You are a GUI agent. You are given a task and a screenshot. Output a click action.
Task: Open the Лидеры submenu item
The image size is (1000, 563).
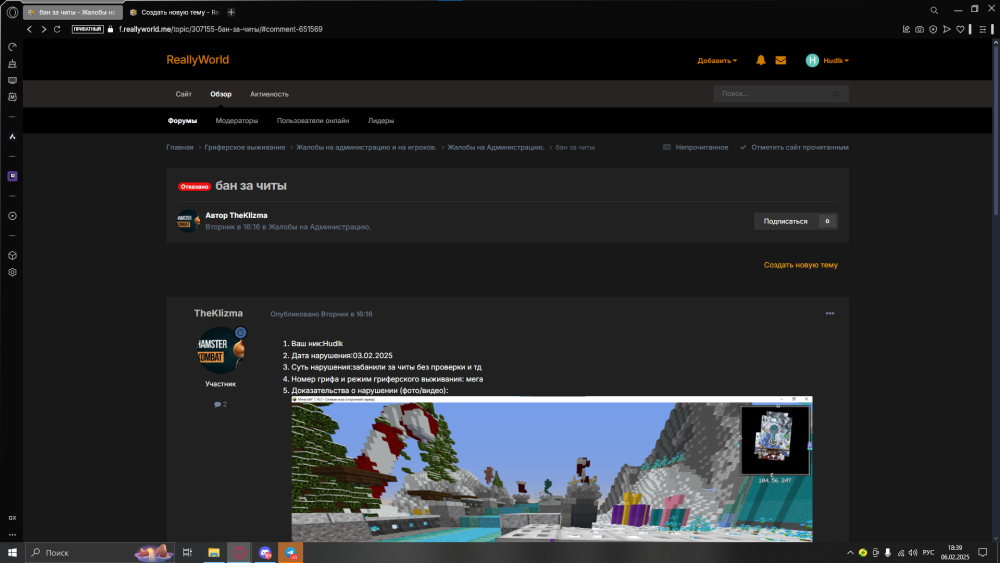pyautogui.click(x=381, y=121)
